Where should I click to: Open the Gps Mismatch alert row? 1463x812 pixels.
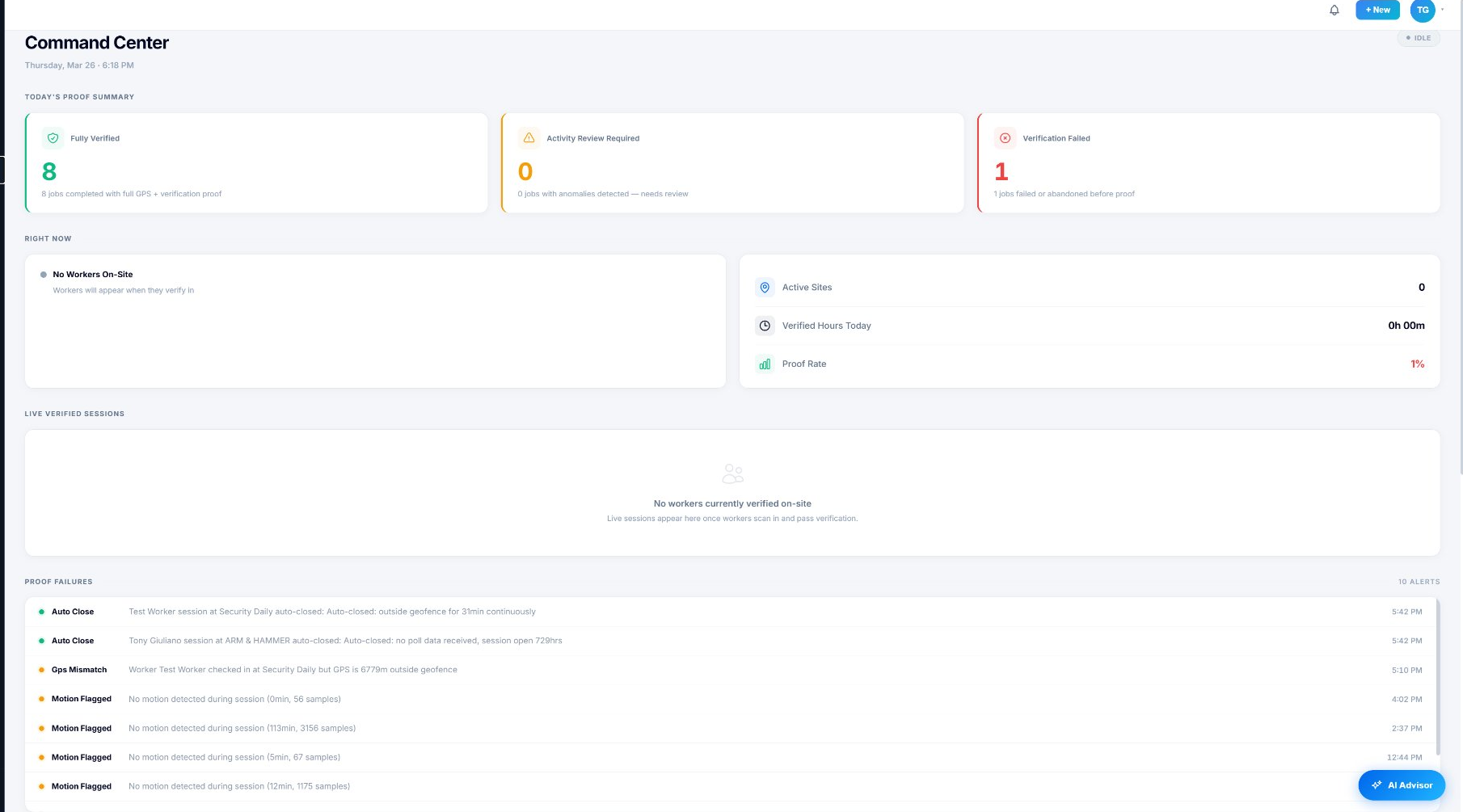click(323, 670)
